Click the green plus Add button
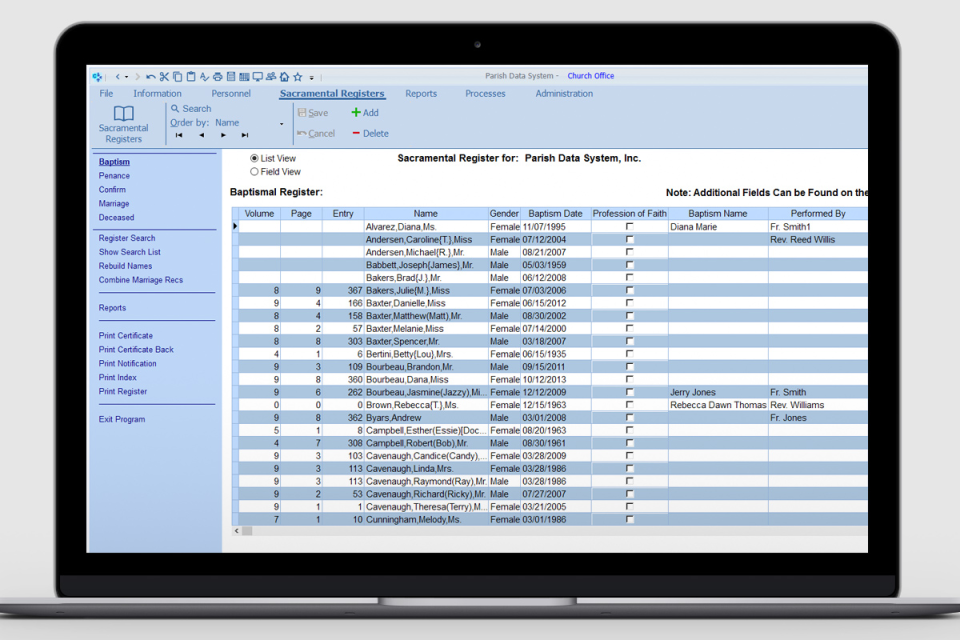The width and height of the screenshot is (960, 640). (365, 113)
